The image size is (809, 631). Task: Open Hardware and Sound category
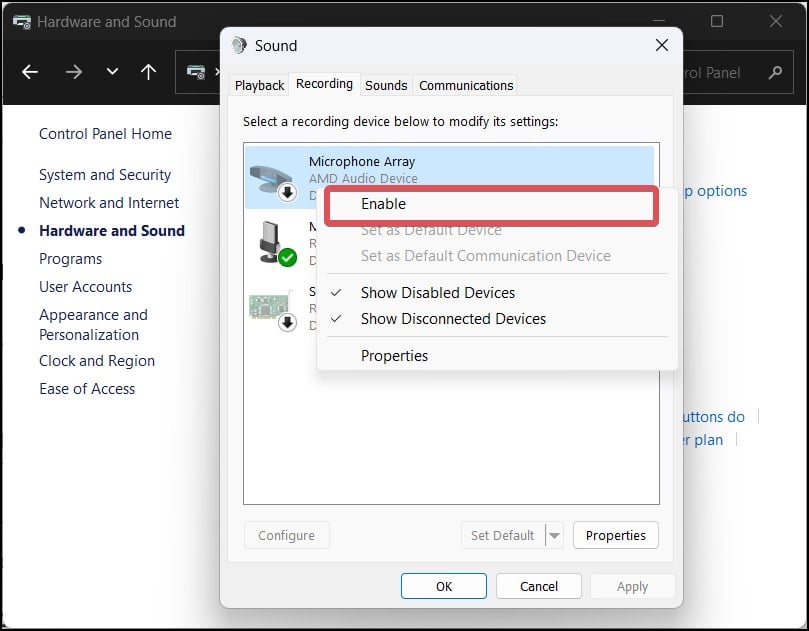[111, 231]
